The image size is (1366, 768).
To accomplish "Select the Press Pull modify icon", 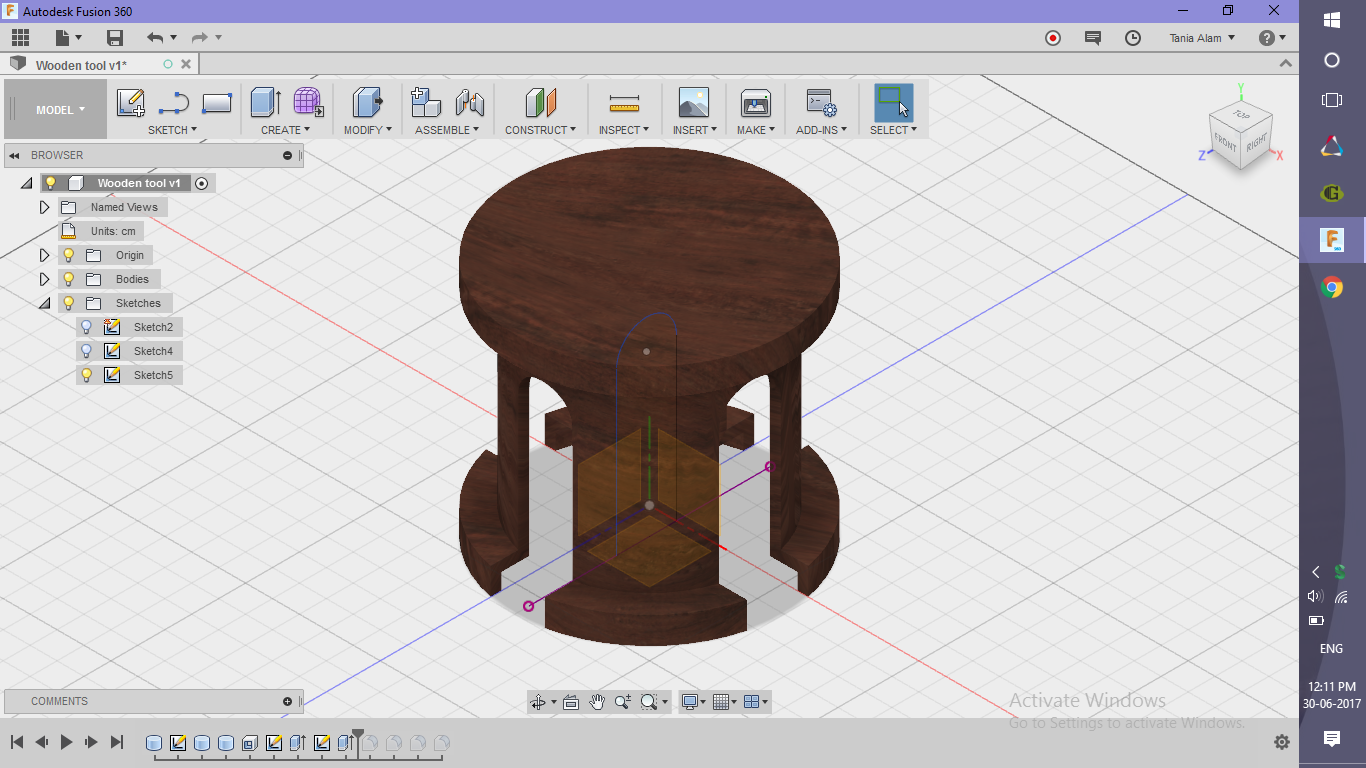I will click(368, 102).
